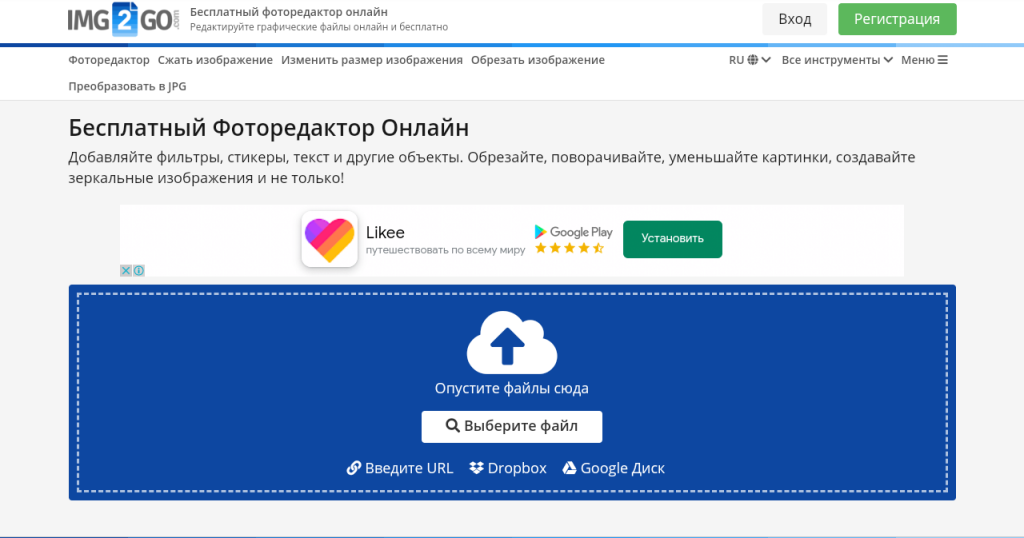1024x538 pixels.
Task: Close the ad with the X icon
Action: click(126, 270)
